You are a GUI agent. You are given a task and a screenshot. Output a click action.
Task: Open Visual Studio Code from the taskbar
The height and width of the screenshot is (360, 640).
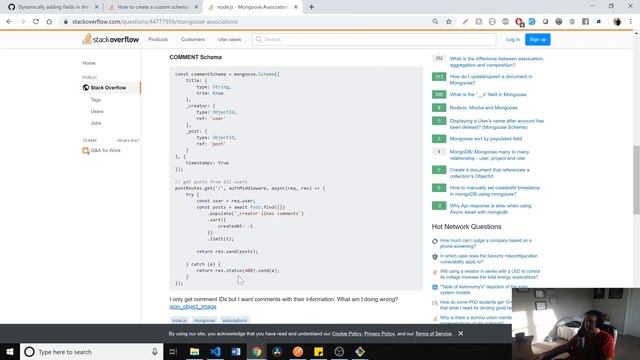(x=215, y=351)
